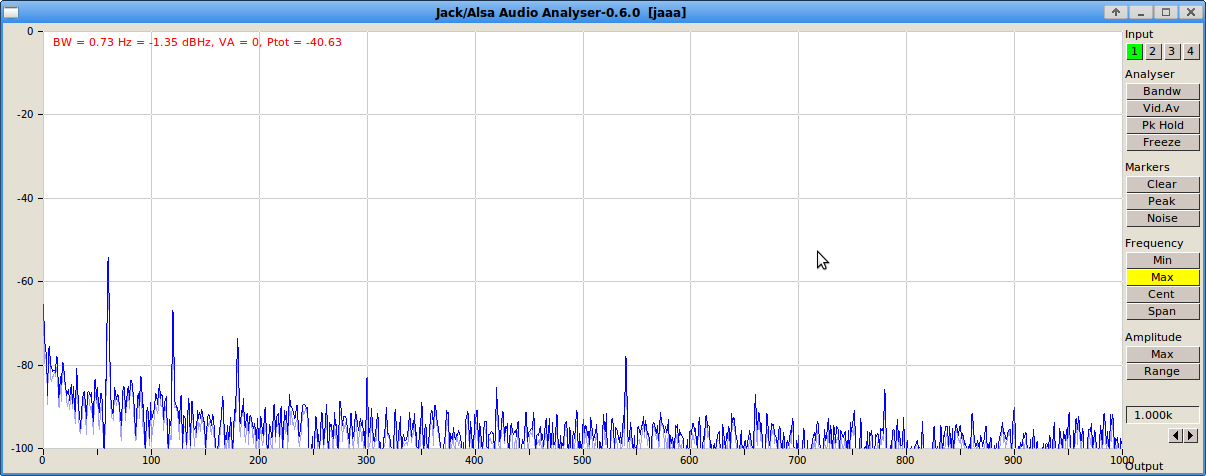Click the Bandw analyser button
The height and width of the screenshot is (476, 1206).
pos(1162,91)
